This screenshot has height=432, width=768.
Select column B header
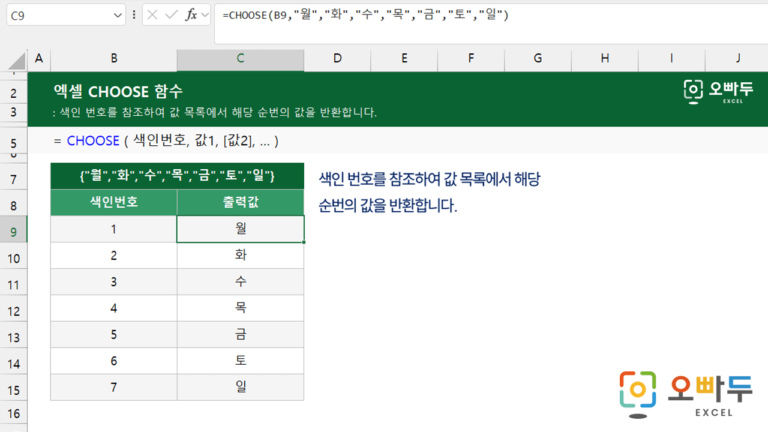(114, 59)
